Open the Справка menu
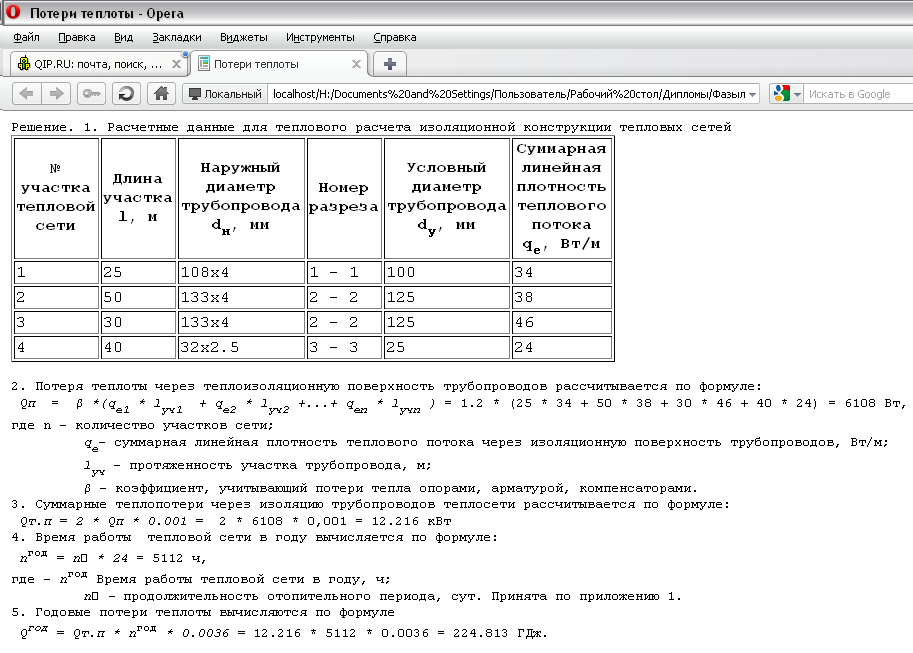The height and width of the screenshot is (653, 913). pyautogui.click(x=394, y=37)
